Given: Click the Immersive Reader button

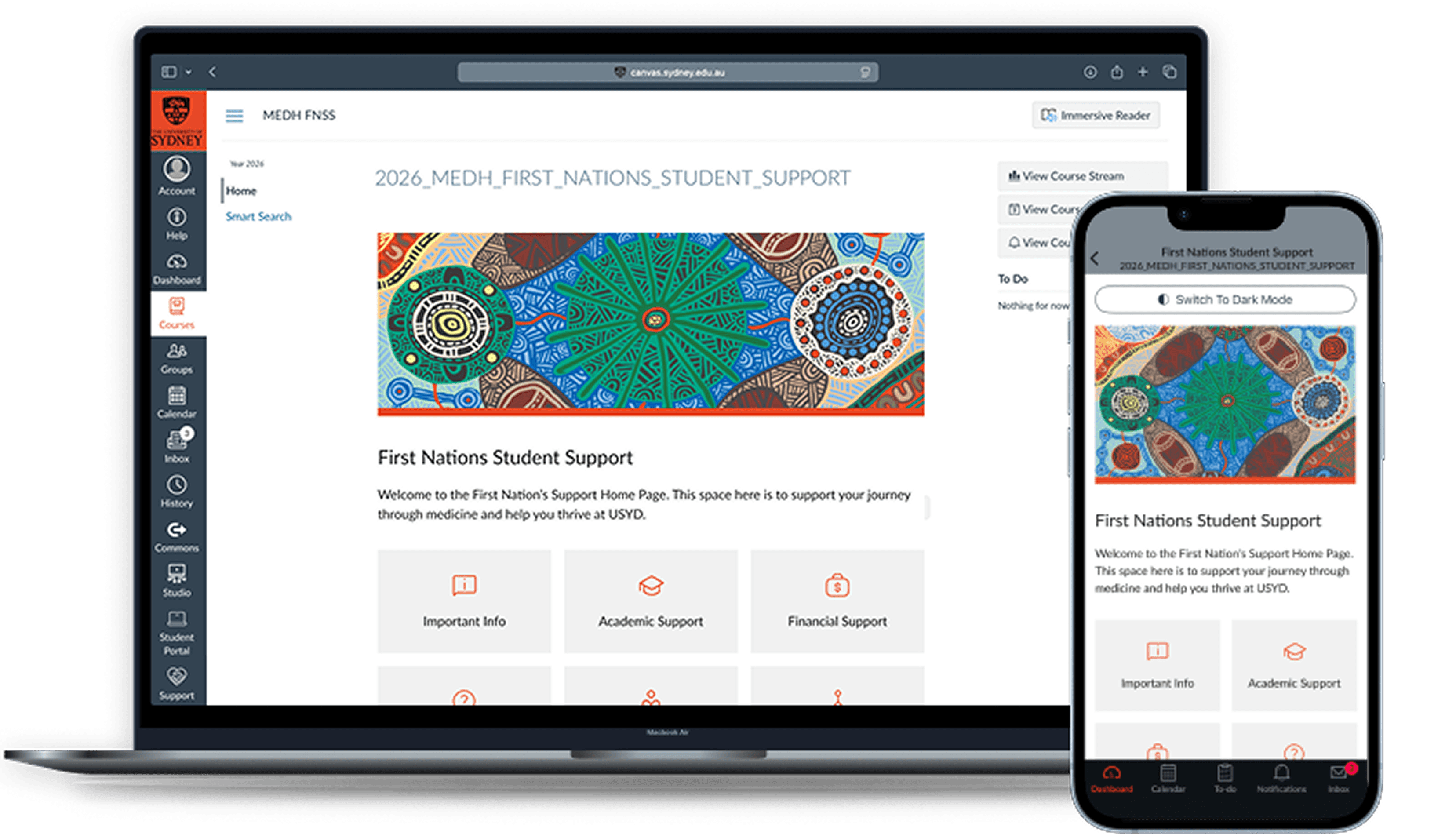Looking at the screenshot, I should [x=1095, y=116].
